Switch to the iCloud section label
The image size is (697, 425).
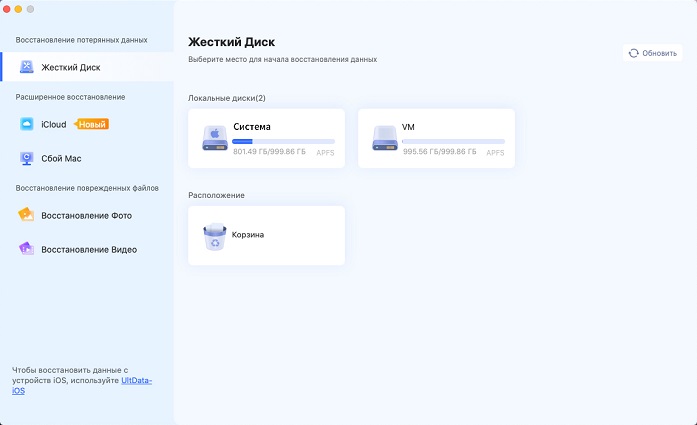(54, 124)
